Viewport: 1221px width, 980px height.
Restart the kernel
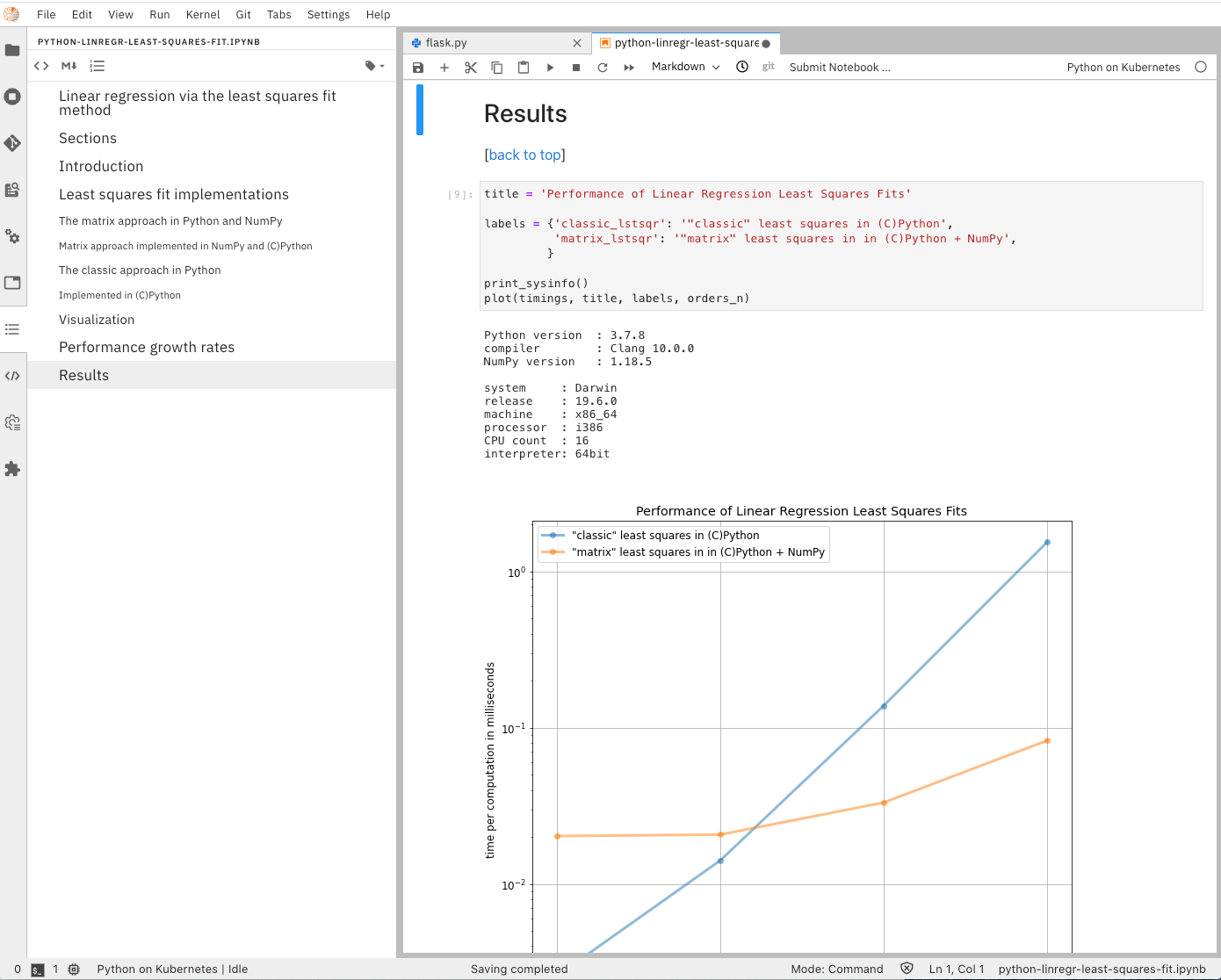[x=603, y=68]
